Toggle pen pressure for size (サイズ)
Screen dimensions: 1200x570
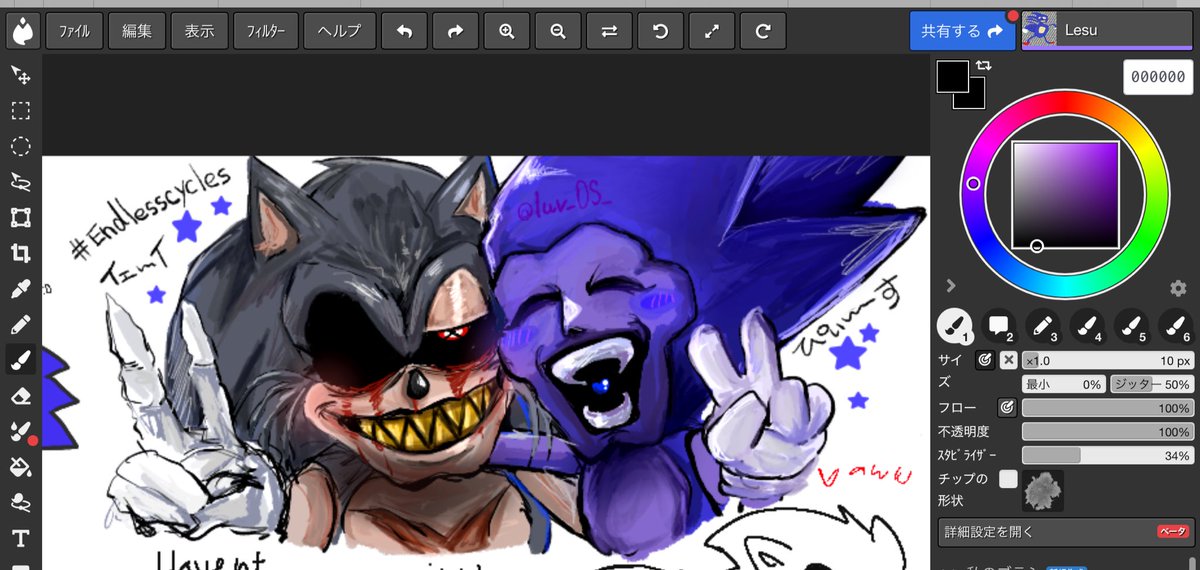[x=985, y=360]
